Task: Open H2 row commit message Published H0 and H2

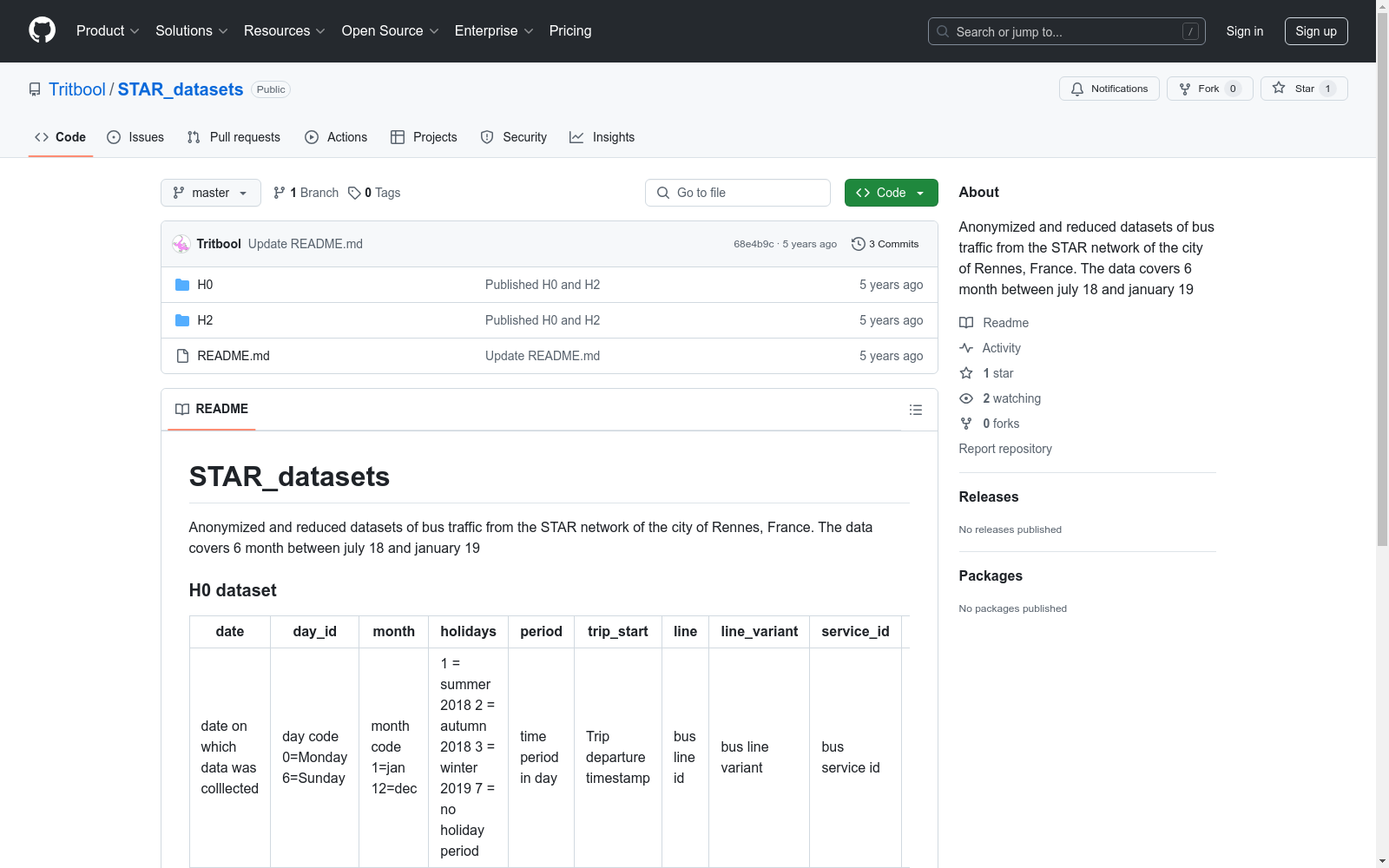Action: (x=543, y=320)
